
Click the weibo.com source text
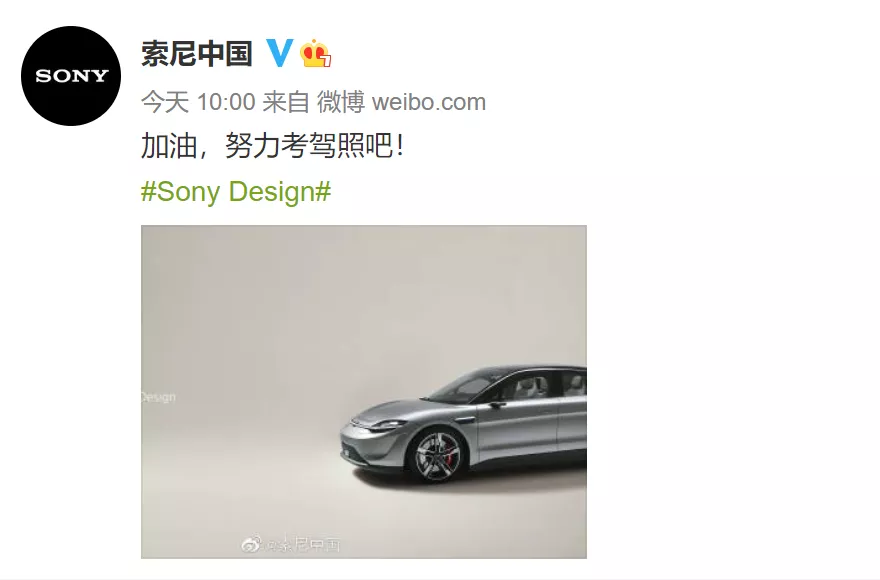429,103
